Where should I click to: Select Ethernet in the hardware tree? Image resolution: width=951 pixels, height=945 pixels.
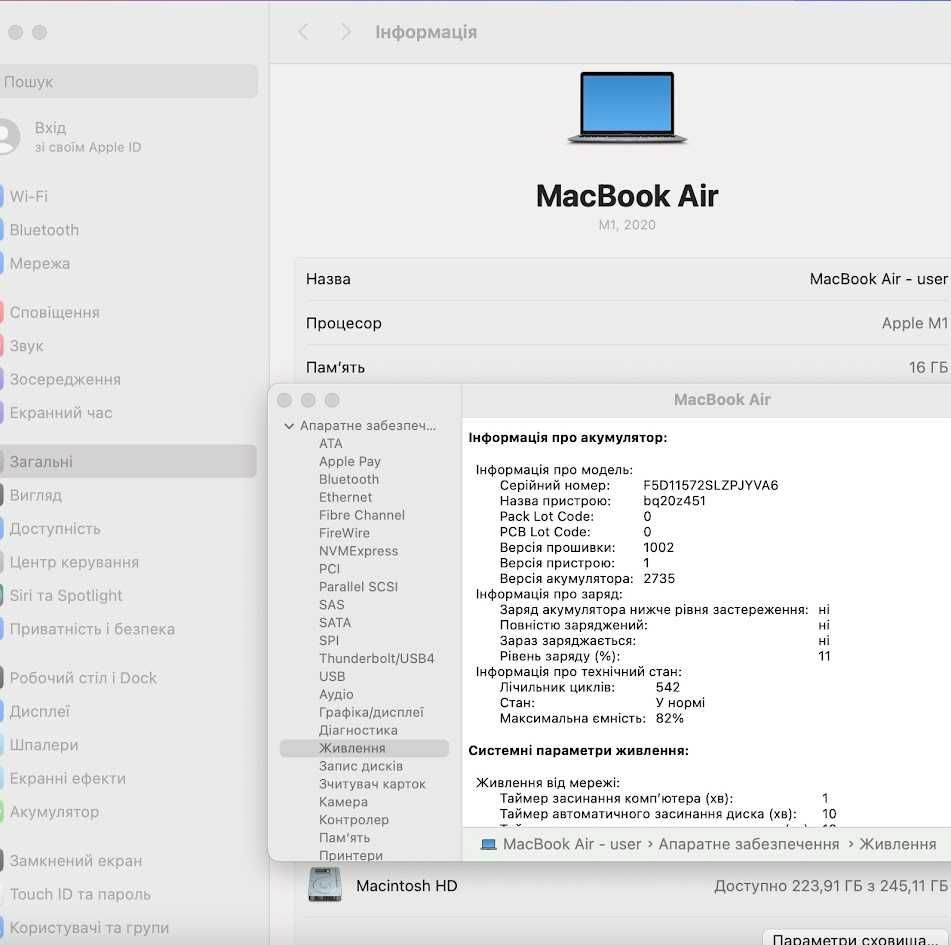point(345,497)
